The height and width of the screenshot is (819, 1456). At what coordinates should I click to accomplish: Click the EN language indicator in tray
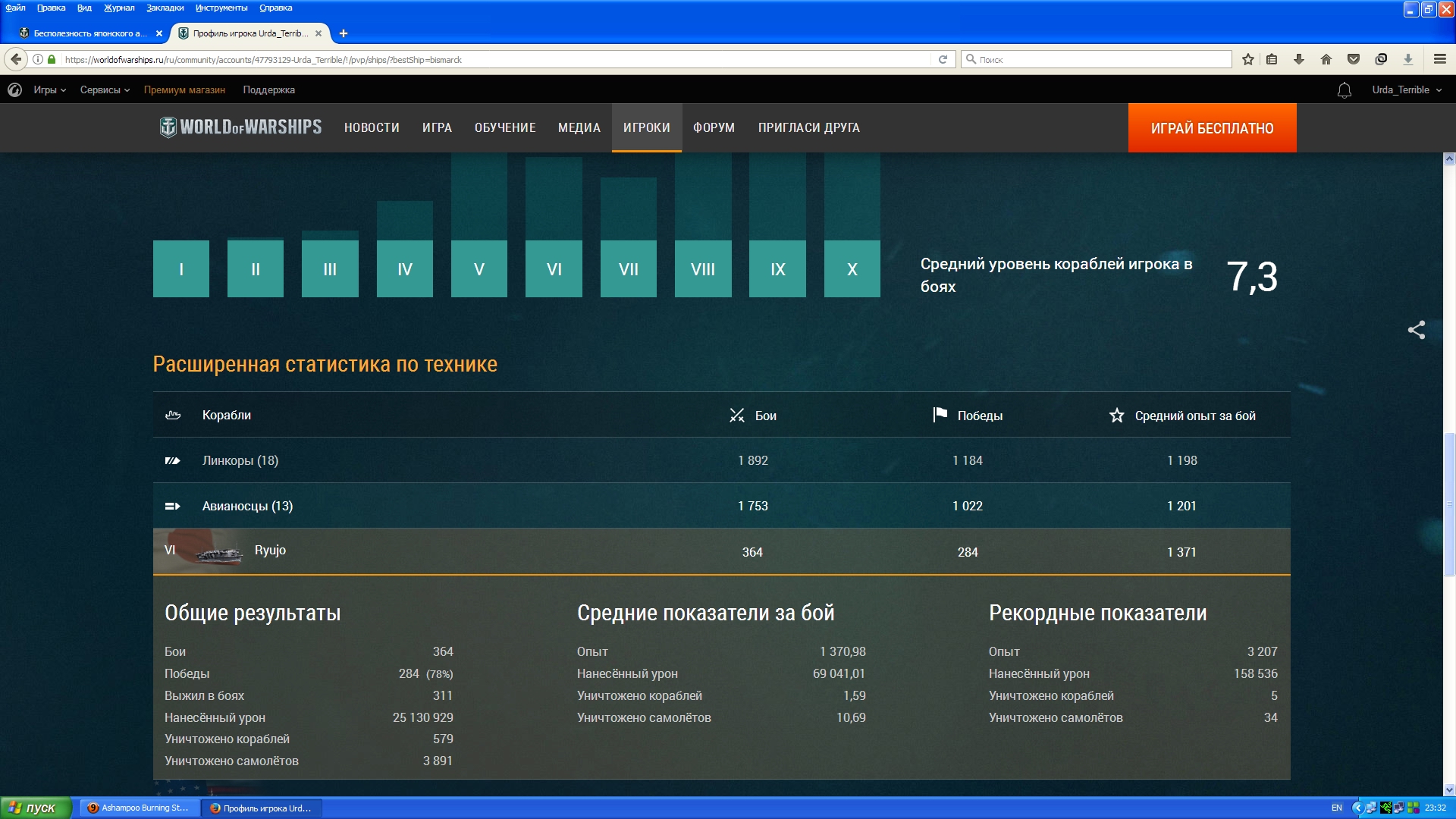coord(1337,808)
